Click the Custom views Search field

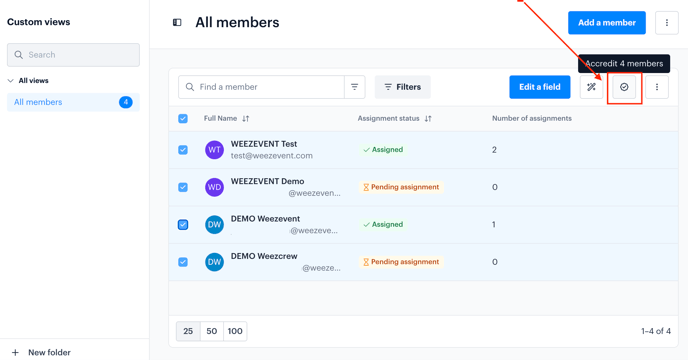pos(73,55)
